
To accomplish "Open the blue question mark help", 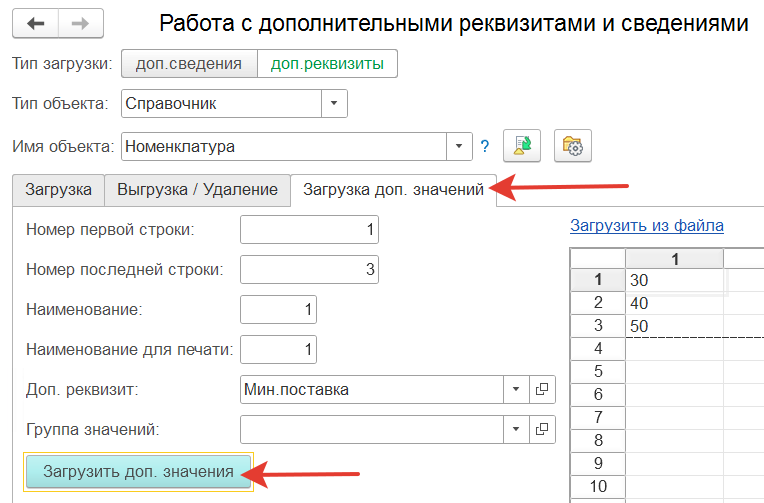I will coord(485,146).
